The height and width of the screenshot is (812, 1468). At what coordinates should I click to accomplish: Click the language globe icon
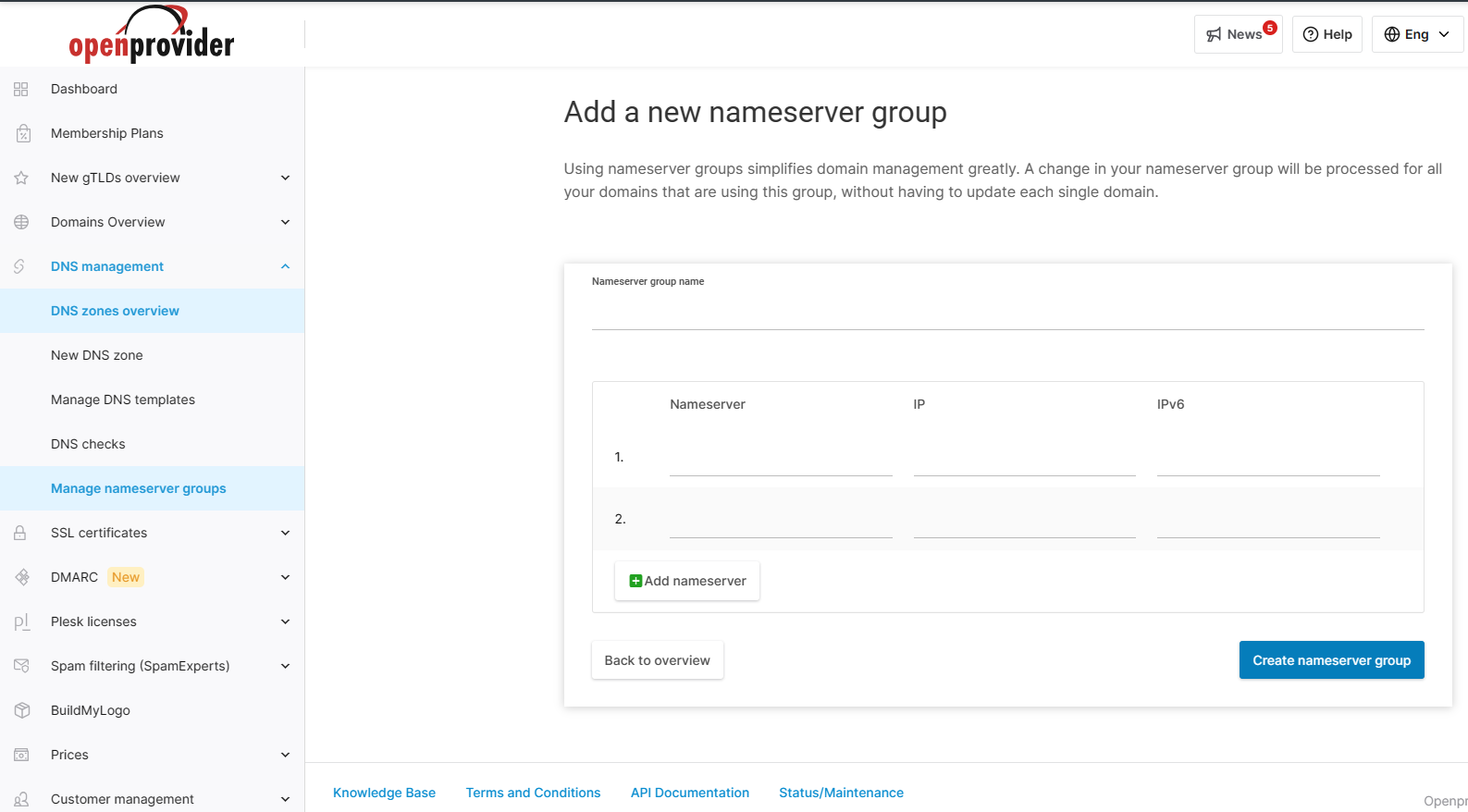click(1392, 34)
